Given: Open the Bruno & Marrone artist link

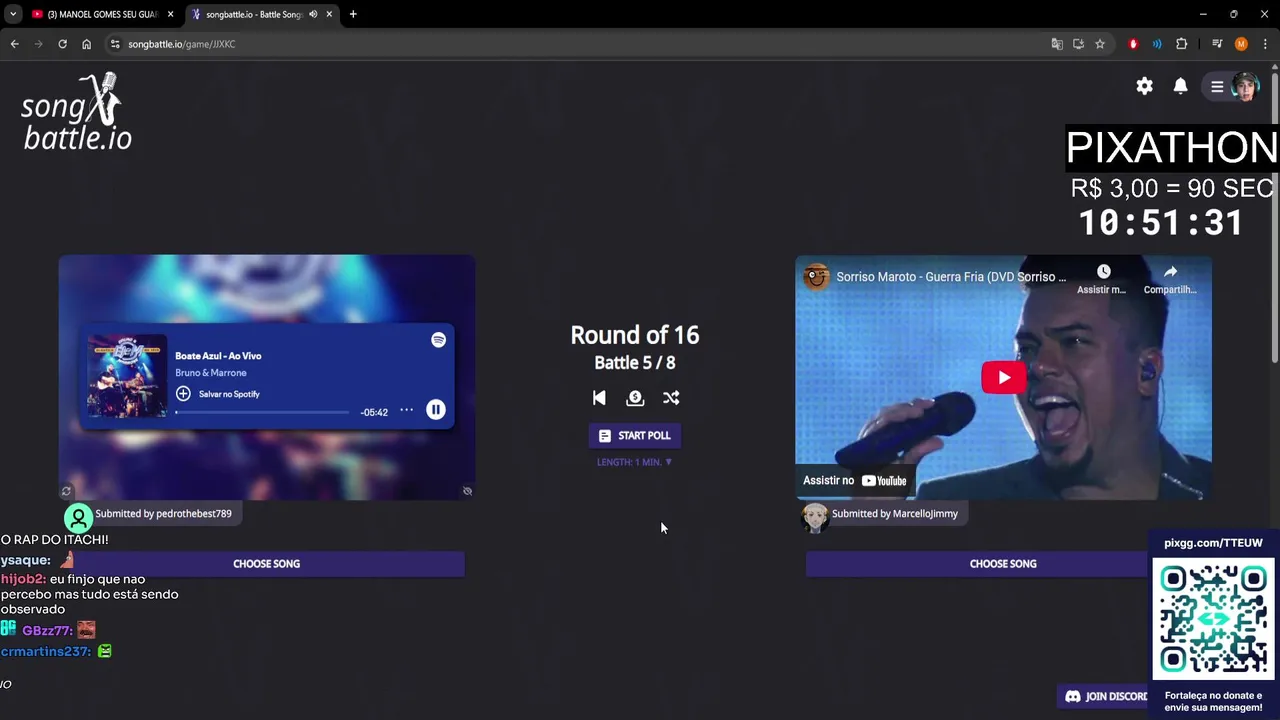Looking at the screenshot, I should click(211, 373).
